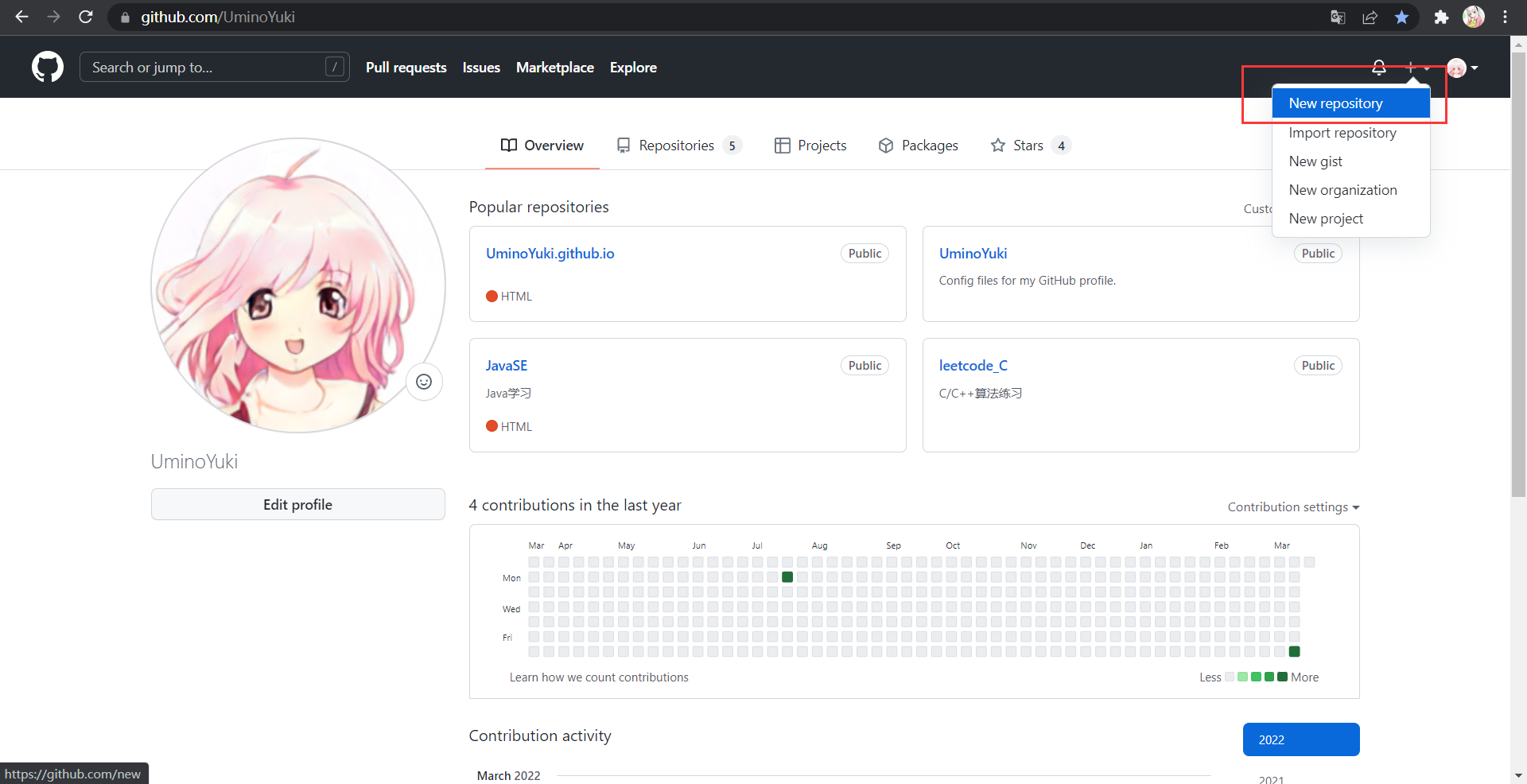The image size is (1527, 784).
Task: Open Explore in the header
Action: 633,68
